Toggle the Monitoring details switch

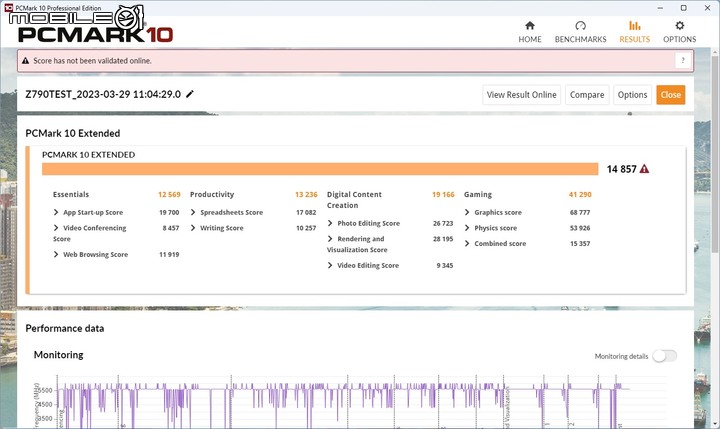click(x=664, y=356)
